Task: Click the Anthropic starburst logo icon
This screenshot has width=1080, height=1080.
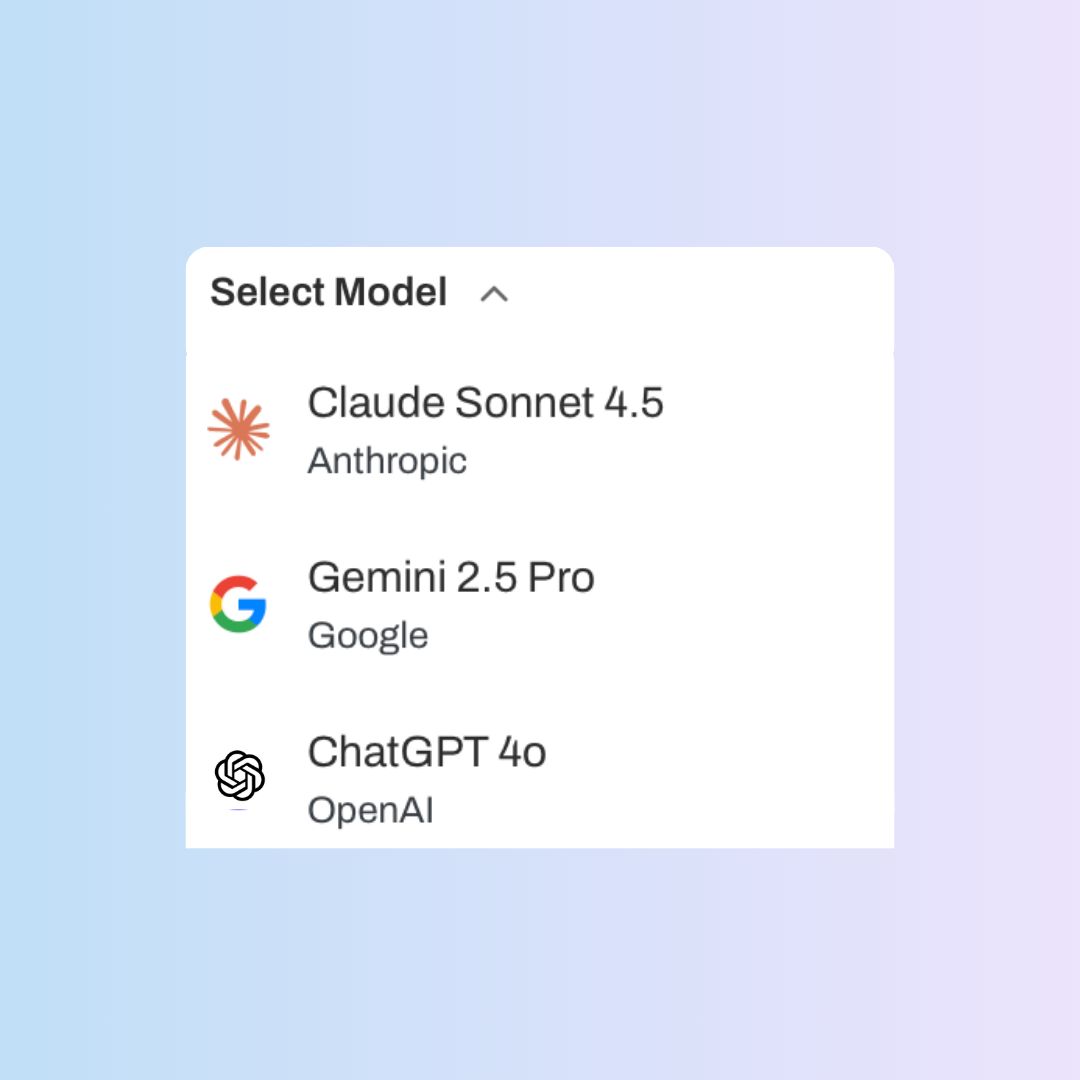Action: click(x=239, y=429)
